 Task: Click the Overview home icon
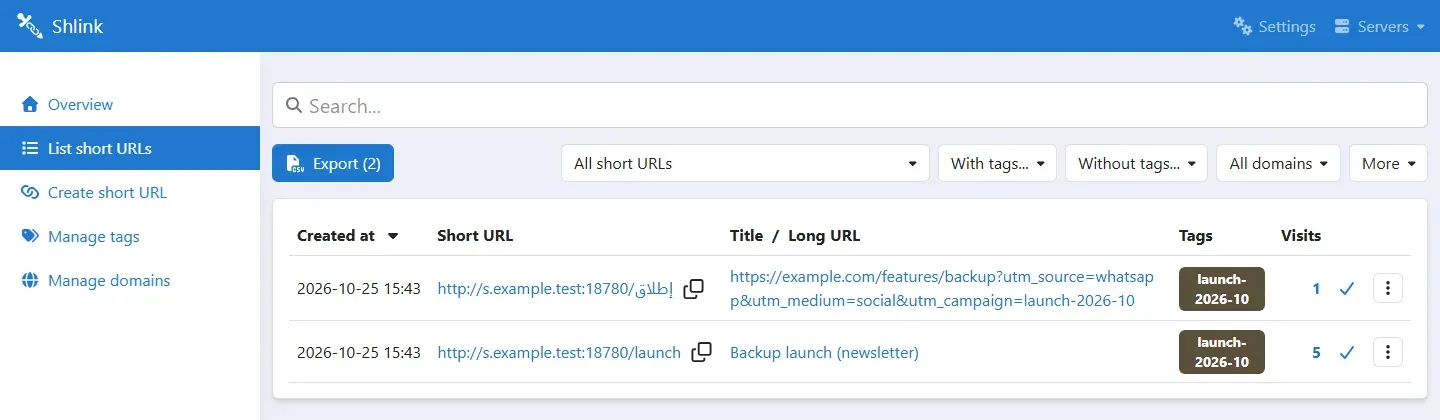30,104
